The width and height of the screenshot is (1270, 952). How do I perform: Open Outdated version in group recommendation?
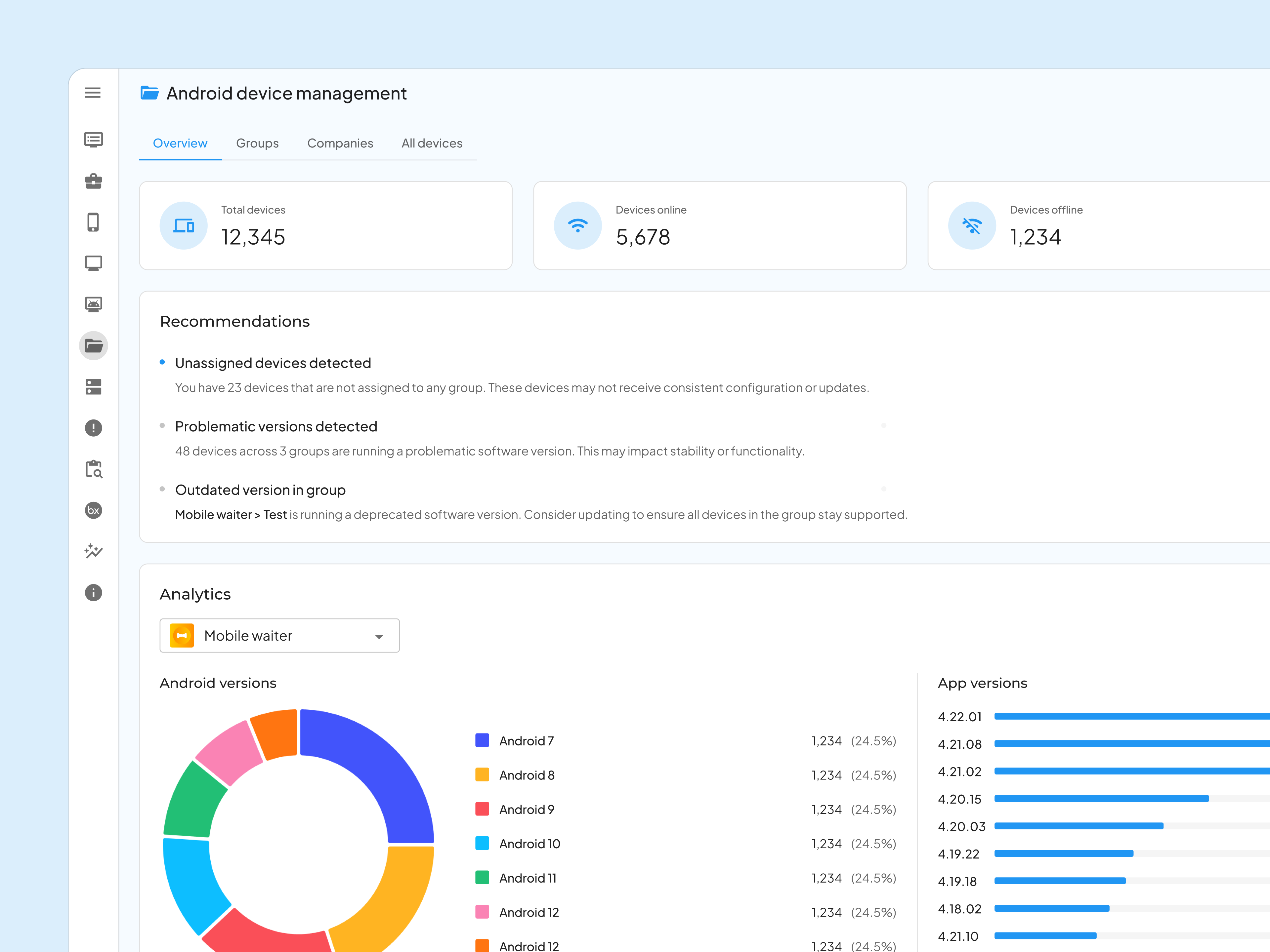coord(260,490)
